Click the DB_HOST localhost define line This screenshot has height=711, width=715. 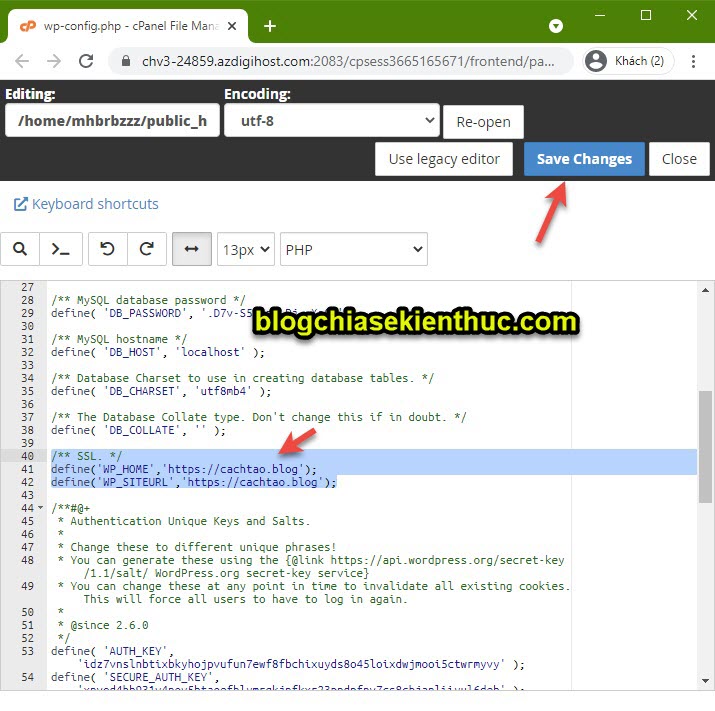click(x=158, y=352)
